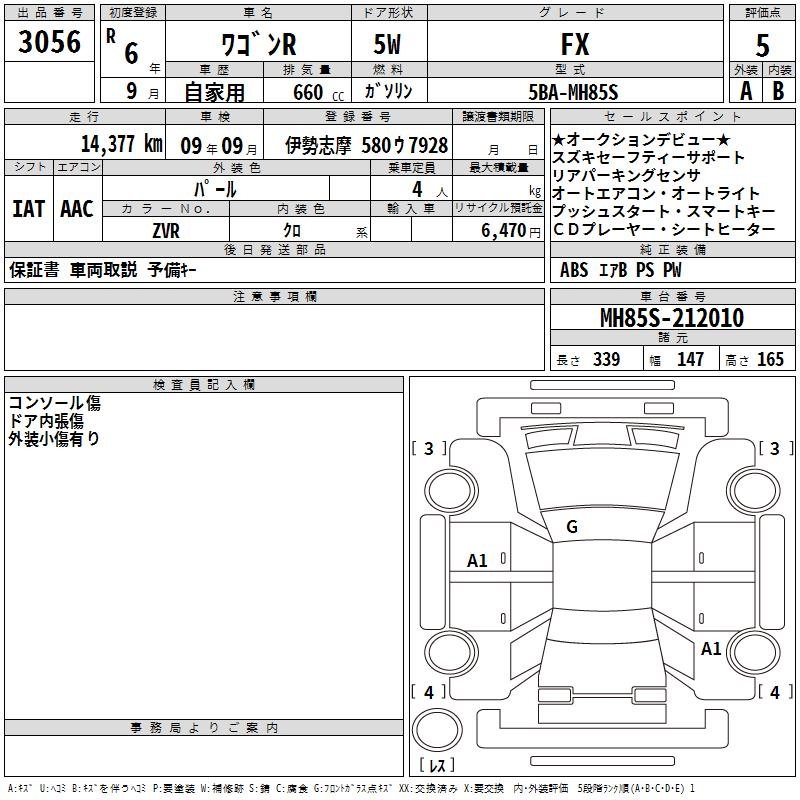
Task: Click exterior rating A
Action: 746,91
